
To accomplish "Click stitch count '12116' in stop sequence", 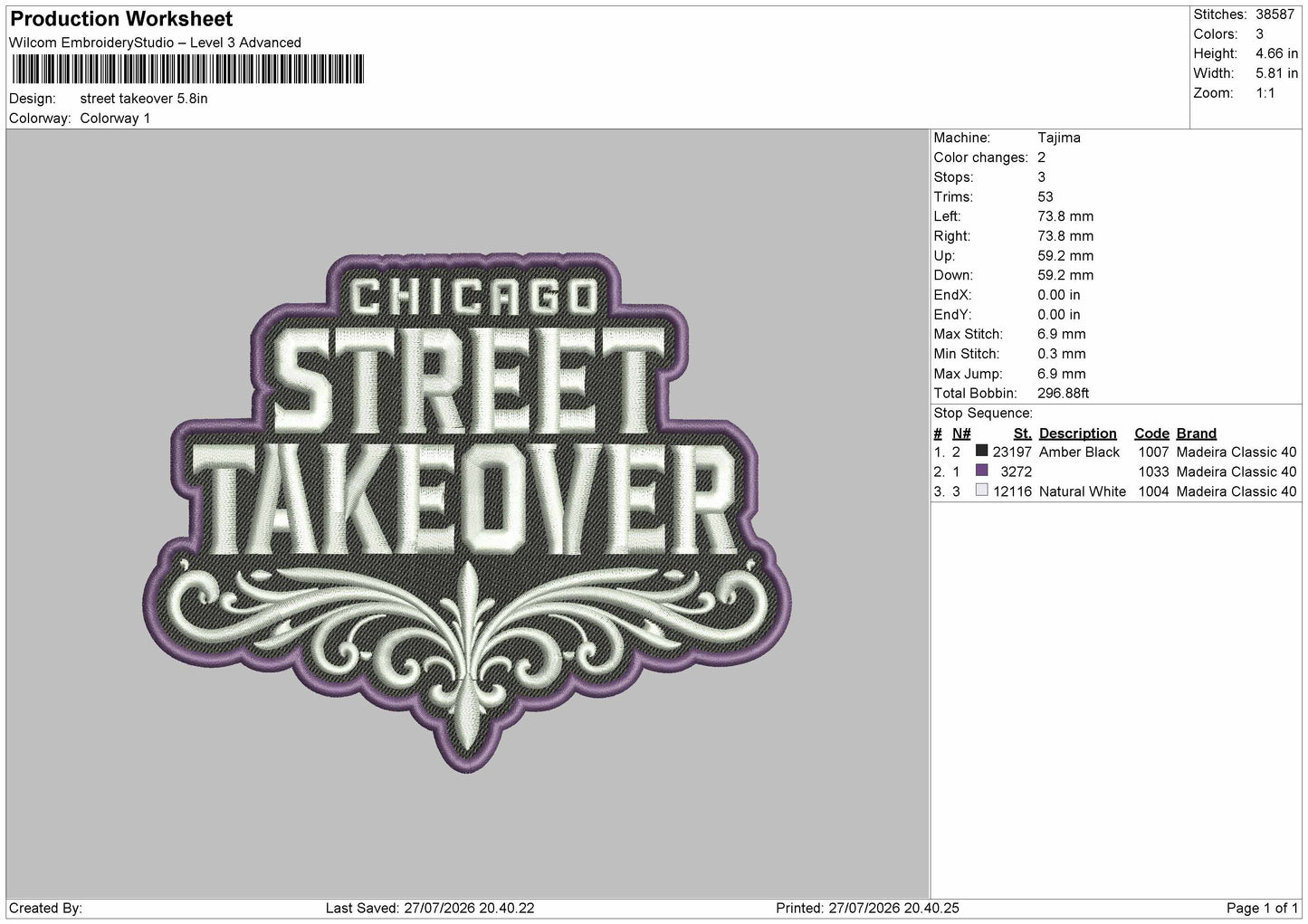I will click(1012, 492).
